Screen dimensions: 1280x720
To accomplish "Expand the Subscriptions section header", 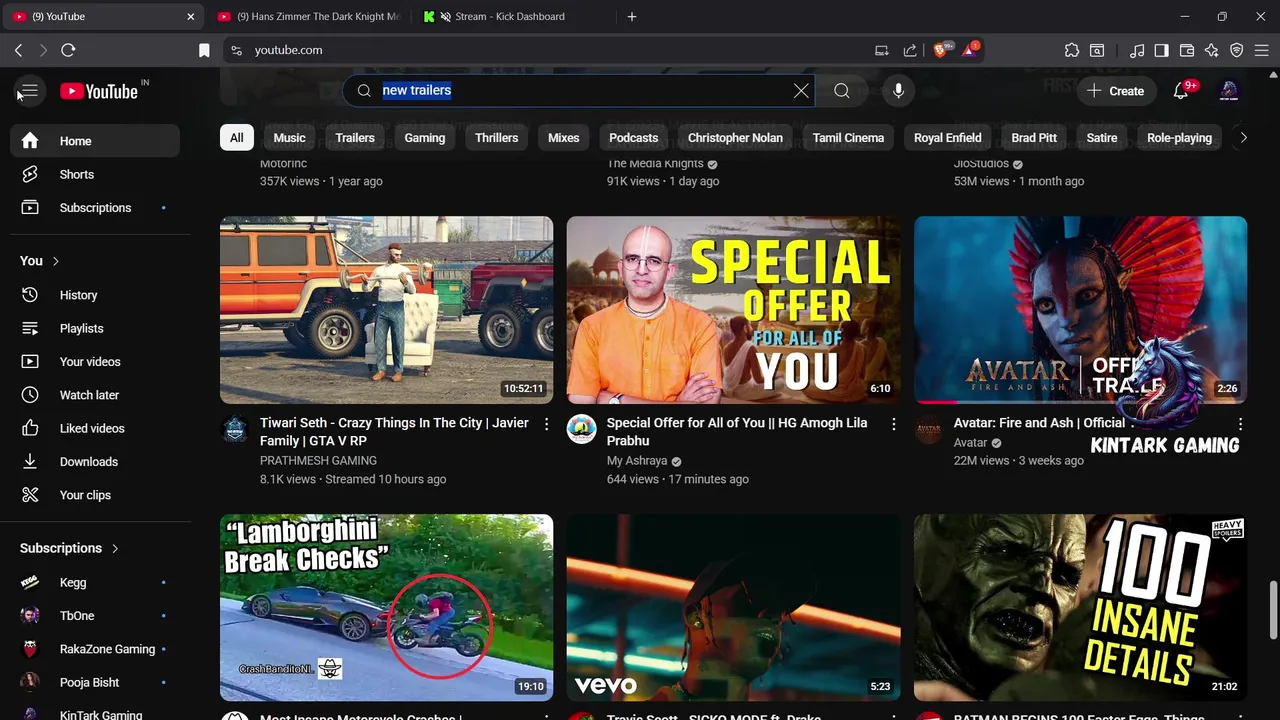I will 69,548.
